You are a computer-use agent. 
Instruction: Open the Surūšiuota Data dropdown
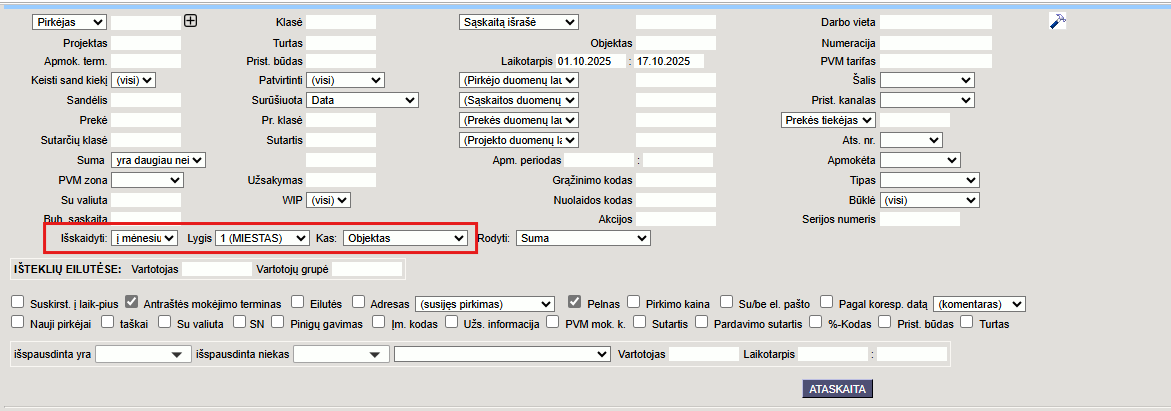(362, 100)
